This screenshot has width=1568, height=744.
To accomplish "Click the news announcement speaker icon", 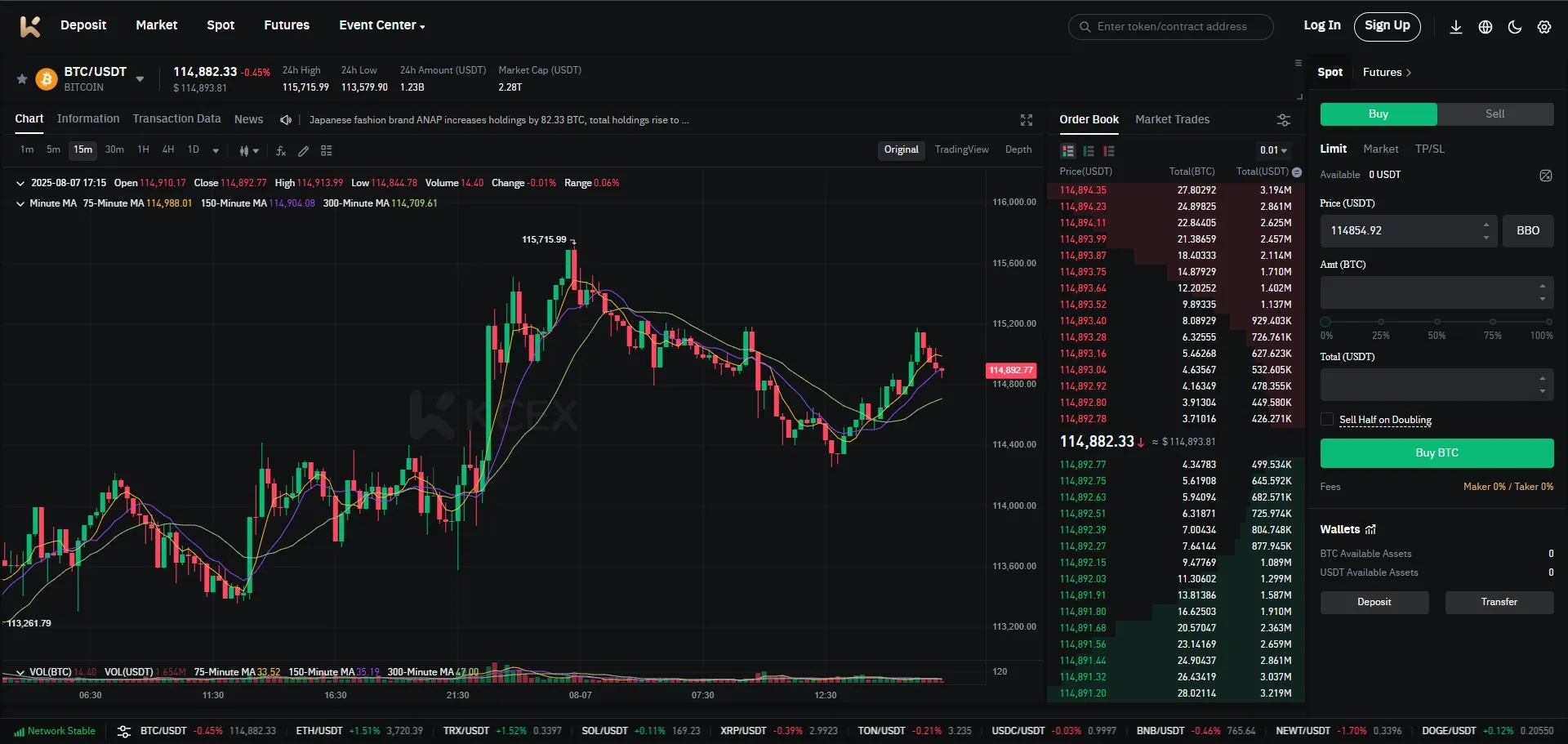I will [286, 120].
